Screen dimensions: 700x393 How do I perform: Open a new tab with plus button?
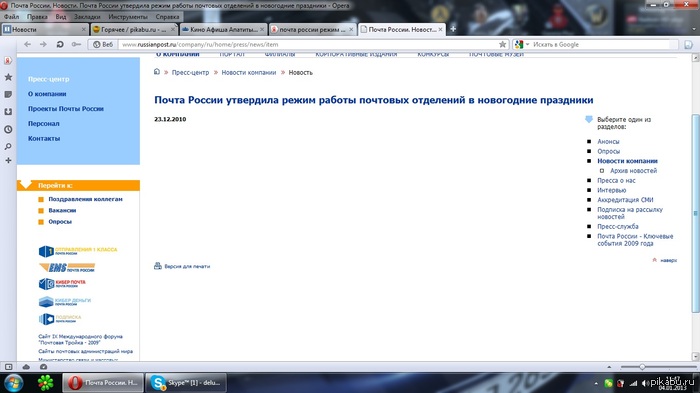[453, 29]
